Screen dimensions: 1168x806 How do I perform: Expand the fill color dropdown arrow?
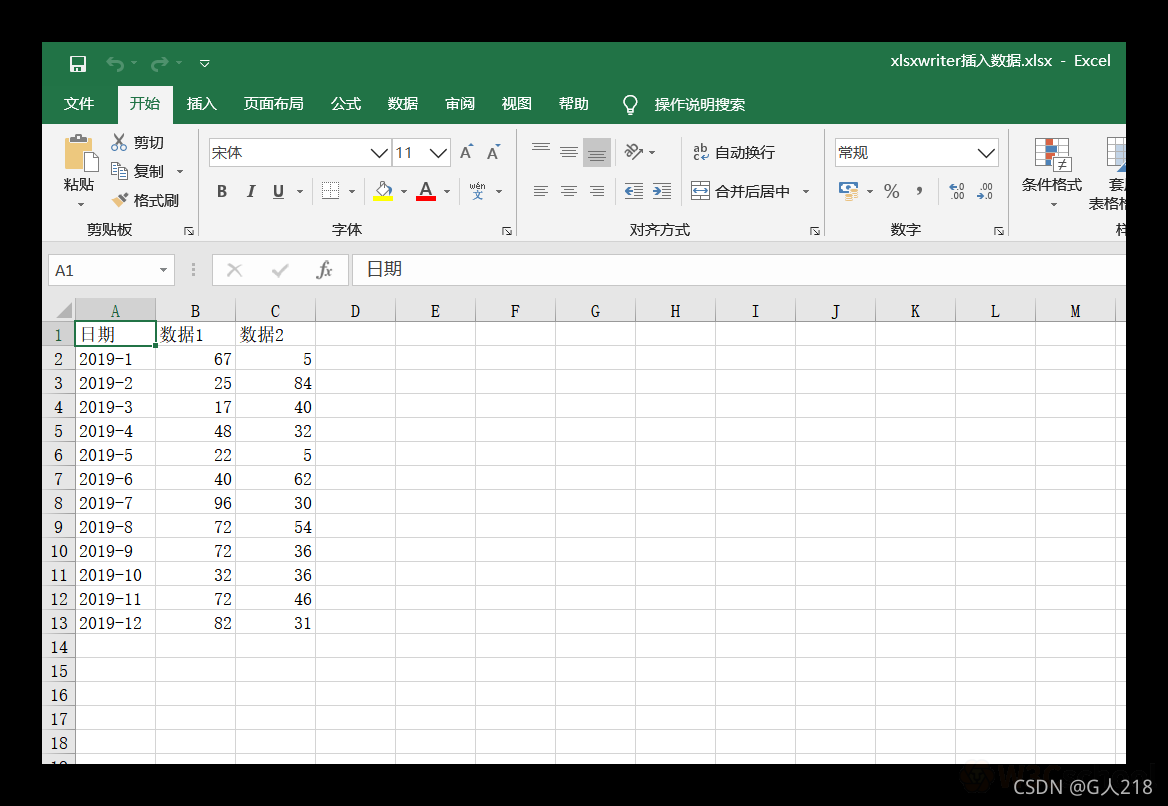[x=404, y=191]
